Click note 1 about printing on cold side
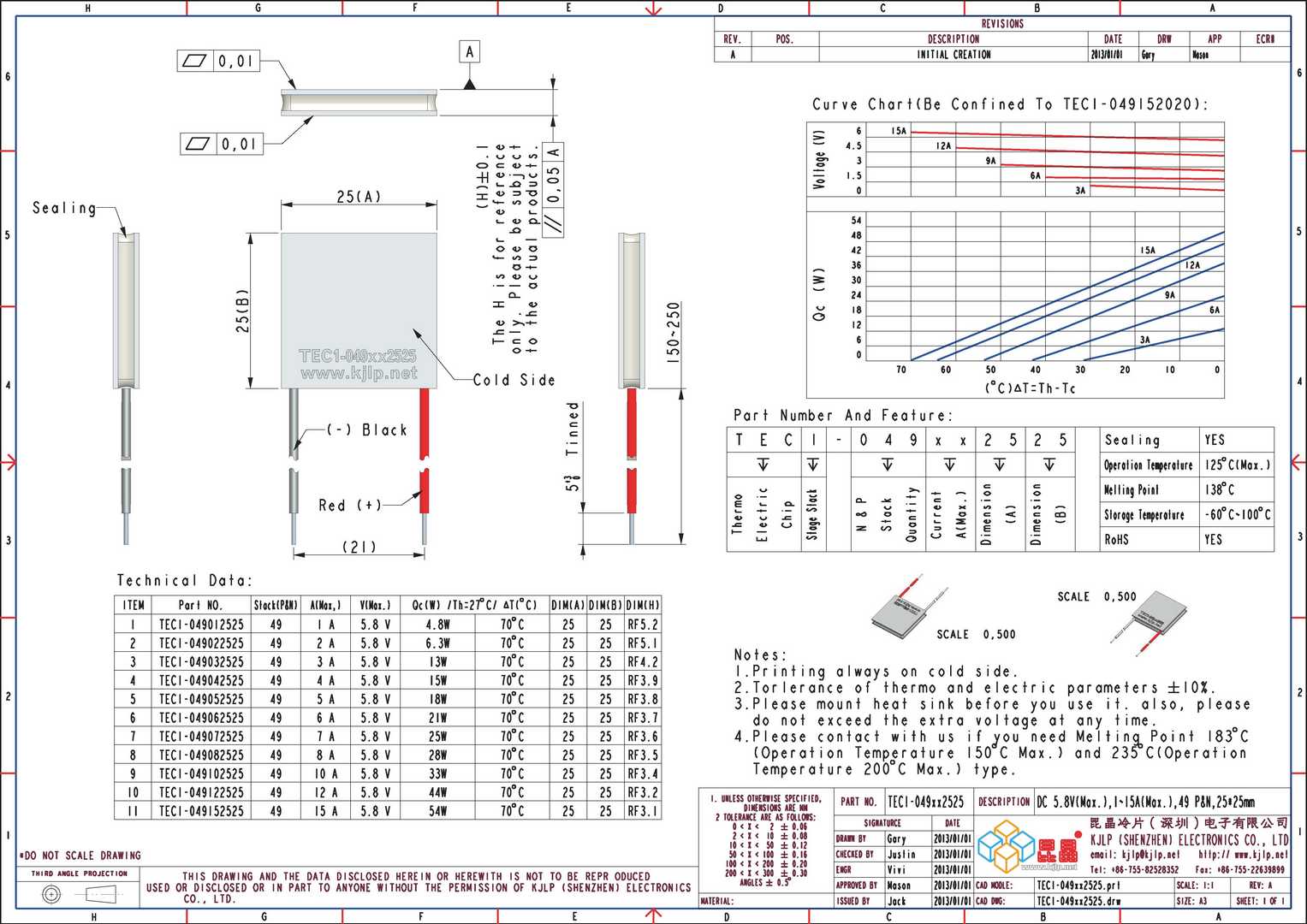The height and width of the screenshot is (924, 1307). (876, 672)
